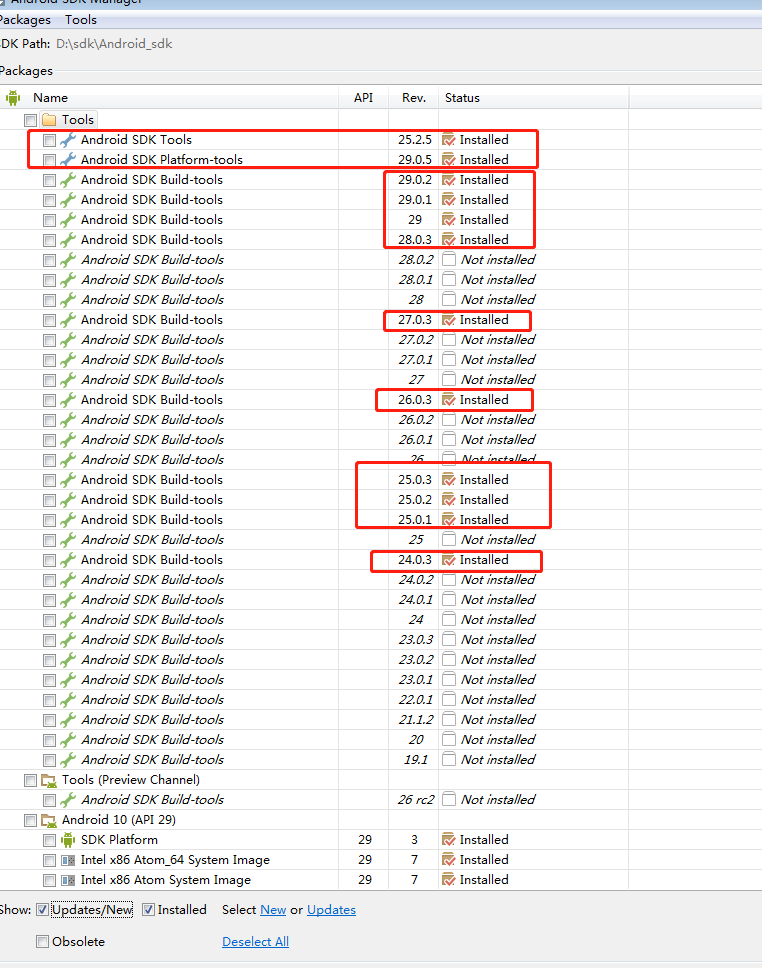Toggle the Updates/New show checkbox
This screenshot has height=968, width=762.
[42, 910]
